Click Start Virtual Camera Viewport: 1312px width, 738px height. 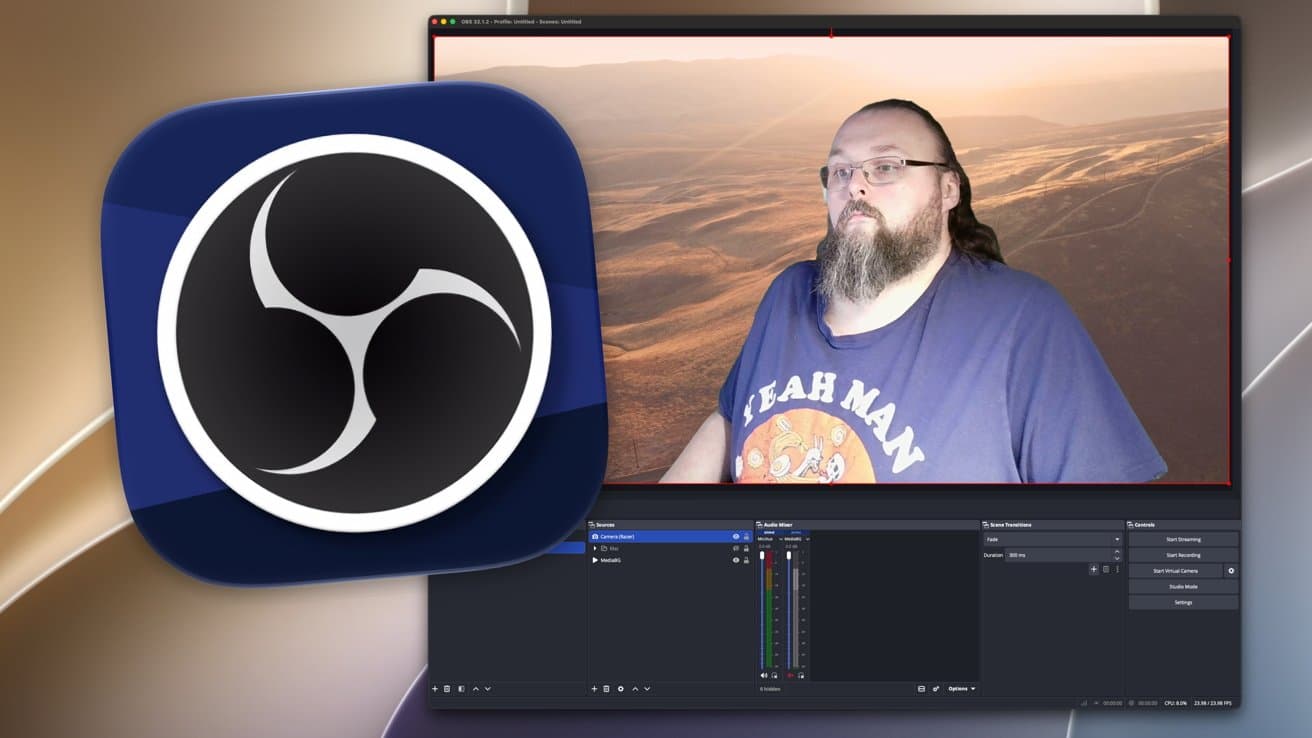[1176, 571]
